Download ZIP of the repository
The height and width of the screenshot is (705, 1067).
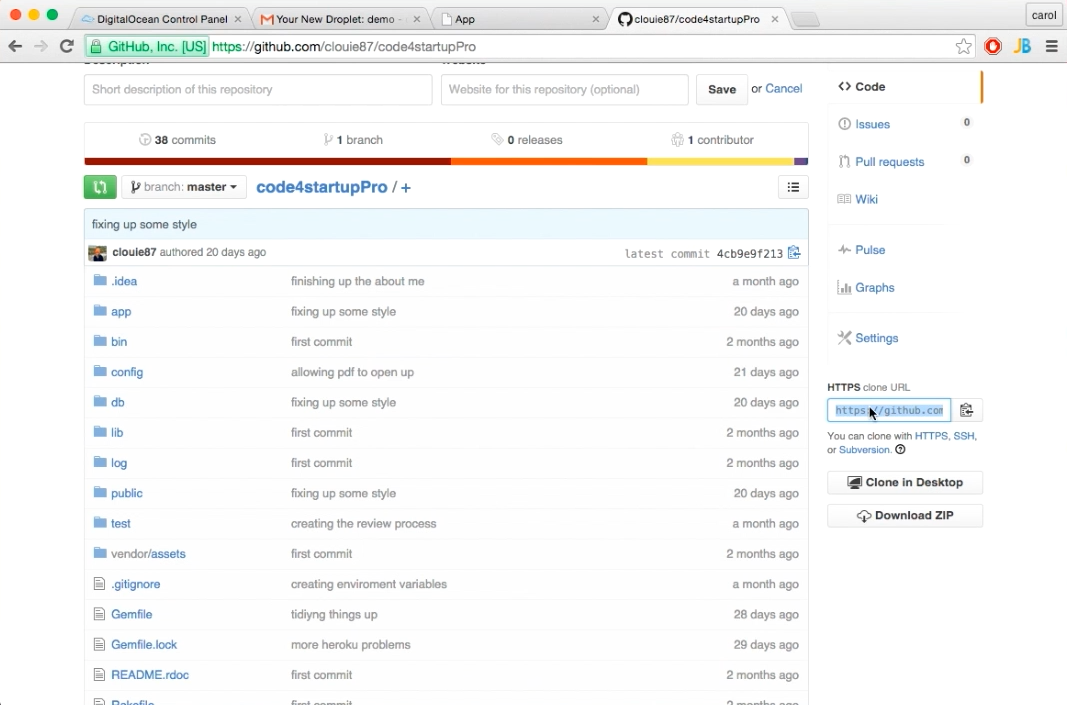(904, 515)
